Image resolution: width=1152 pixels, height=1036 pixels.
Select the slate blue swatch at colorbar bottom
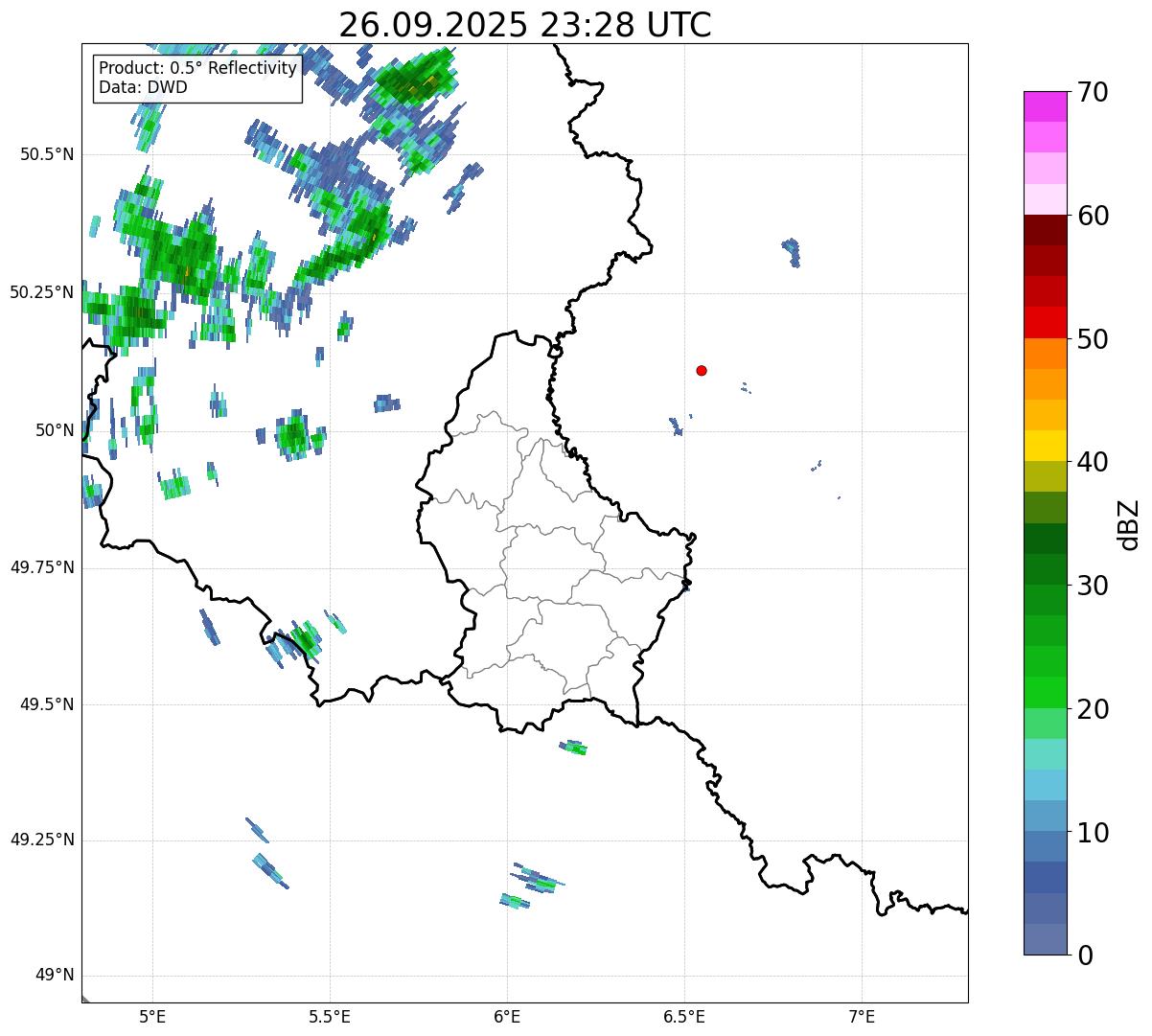(1045, 939)
